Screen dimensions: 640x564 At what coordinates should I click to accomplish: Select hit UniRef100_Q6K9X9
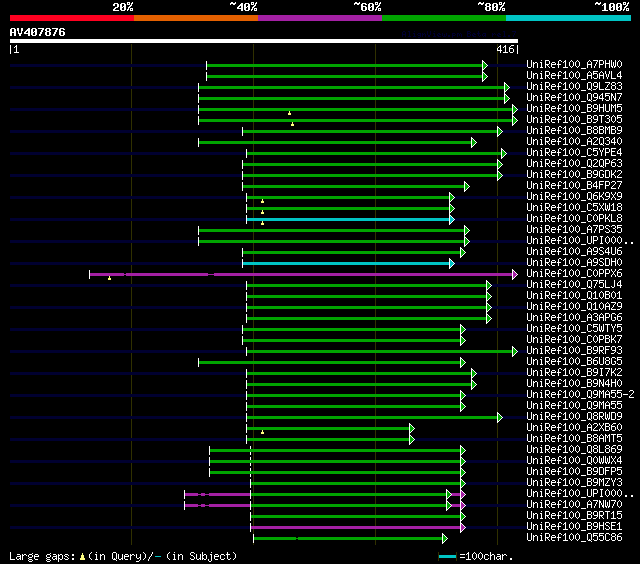(x=574, y=197)
